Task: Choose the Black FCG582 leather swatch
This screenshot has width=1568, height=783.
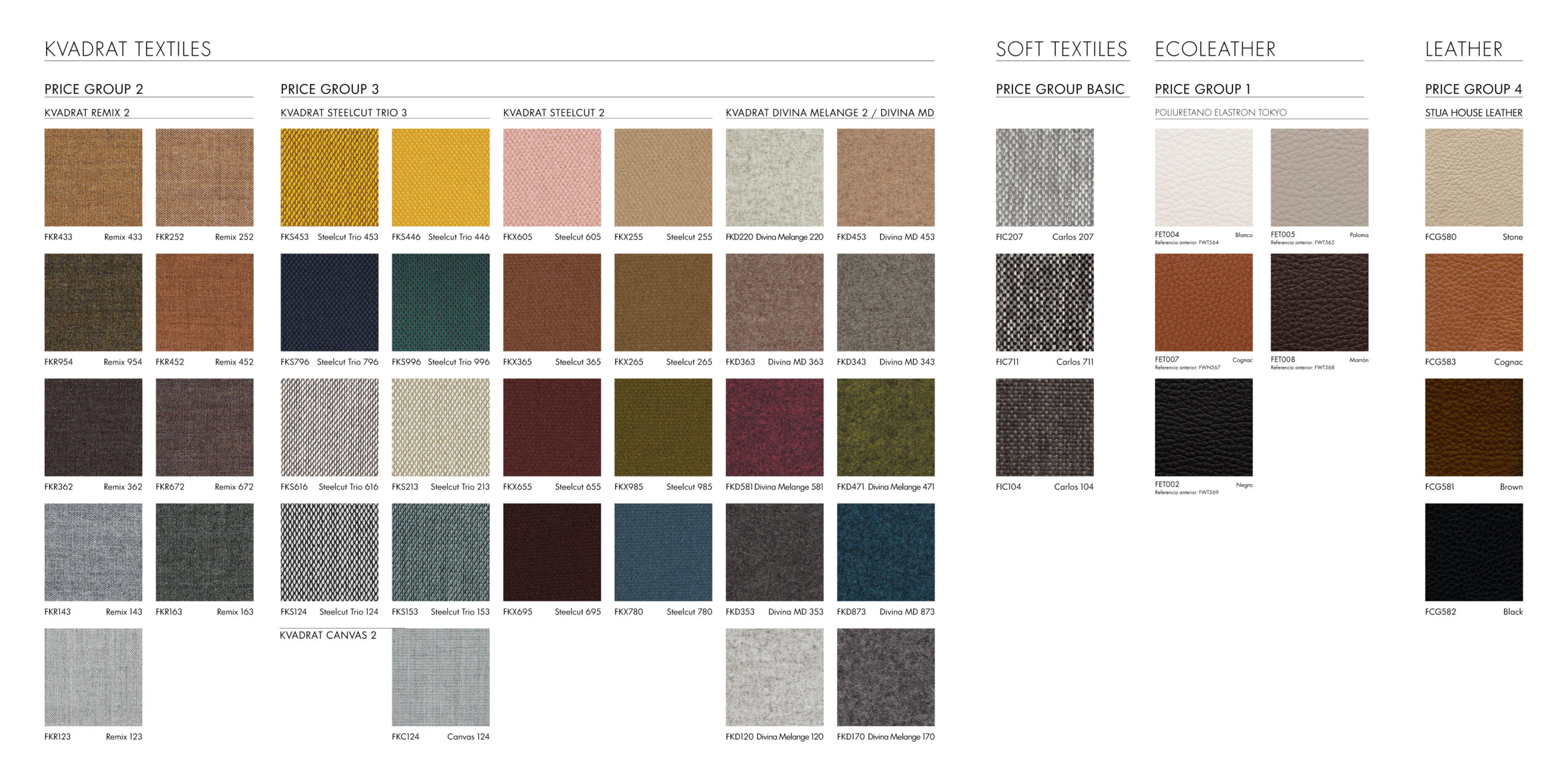Action: [x=1474, y=552]
